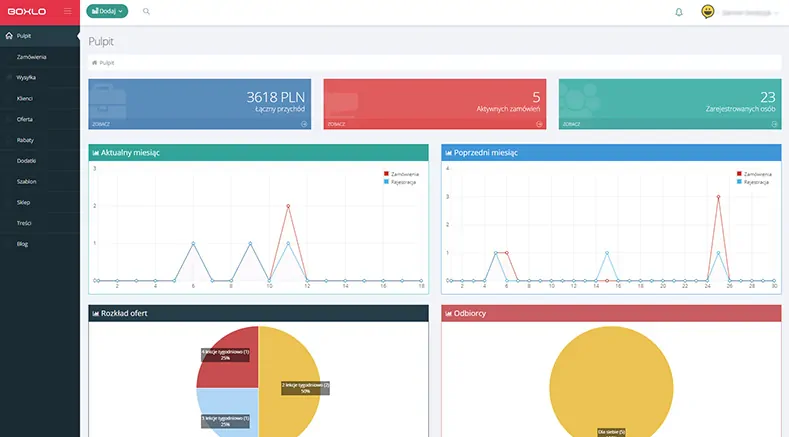Click arrow icon on active orders card
This screenshot has height=437, width=789.
click(539, 124)
